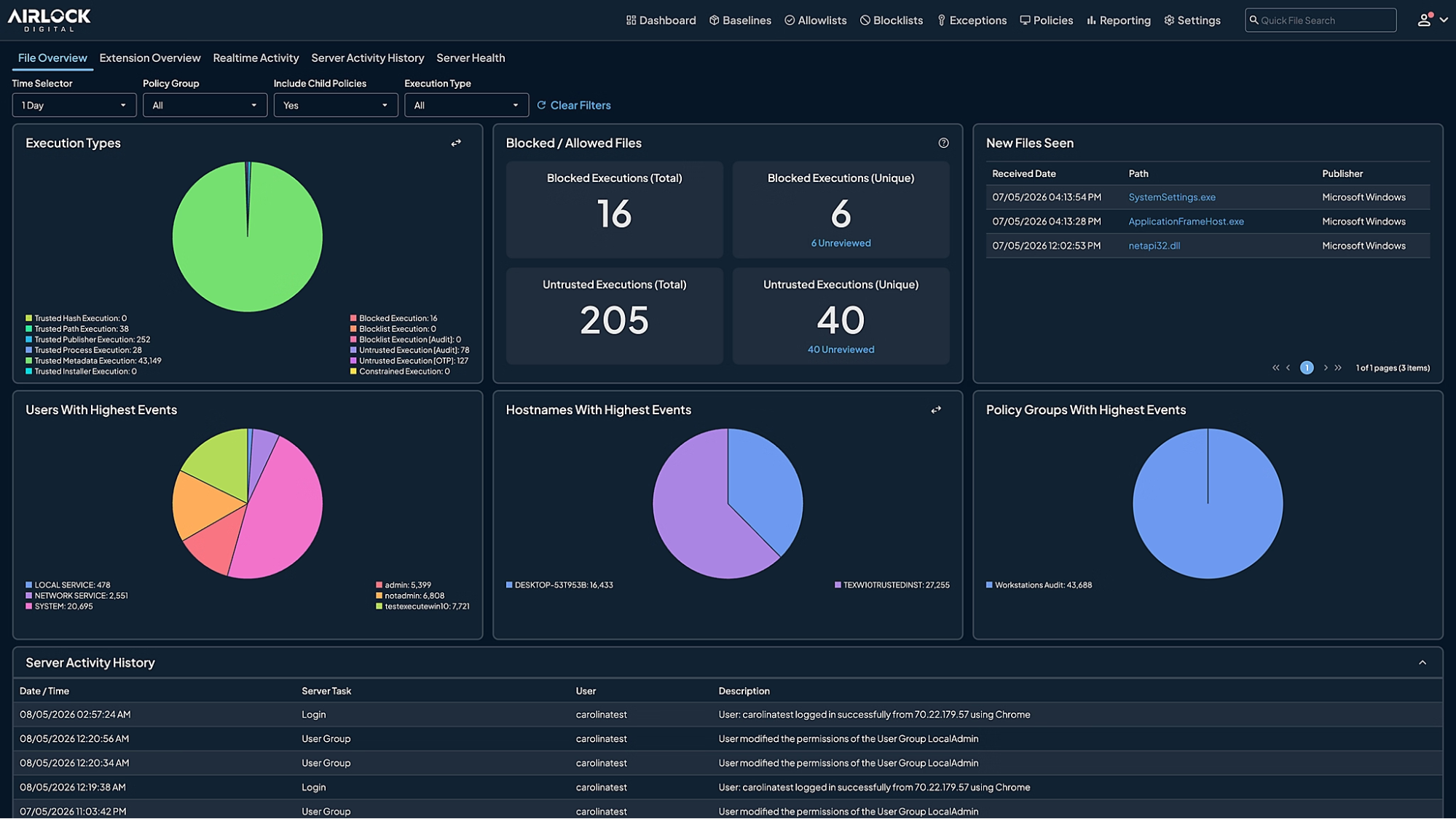Image resolution: width=1456 pixels, height=819 pixels.
Task: Open the 40 Unreviewed link
Action: (841, 350)
